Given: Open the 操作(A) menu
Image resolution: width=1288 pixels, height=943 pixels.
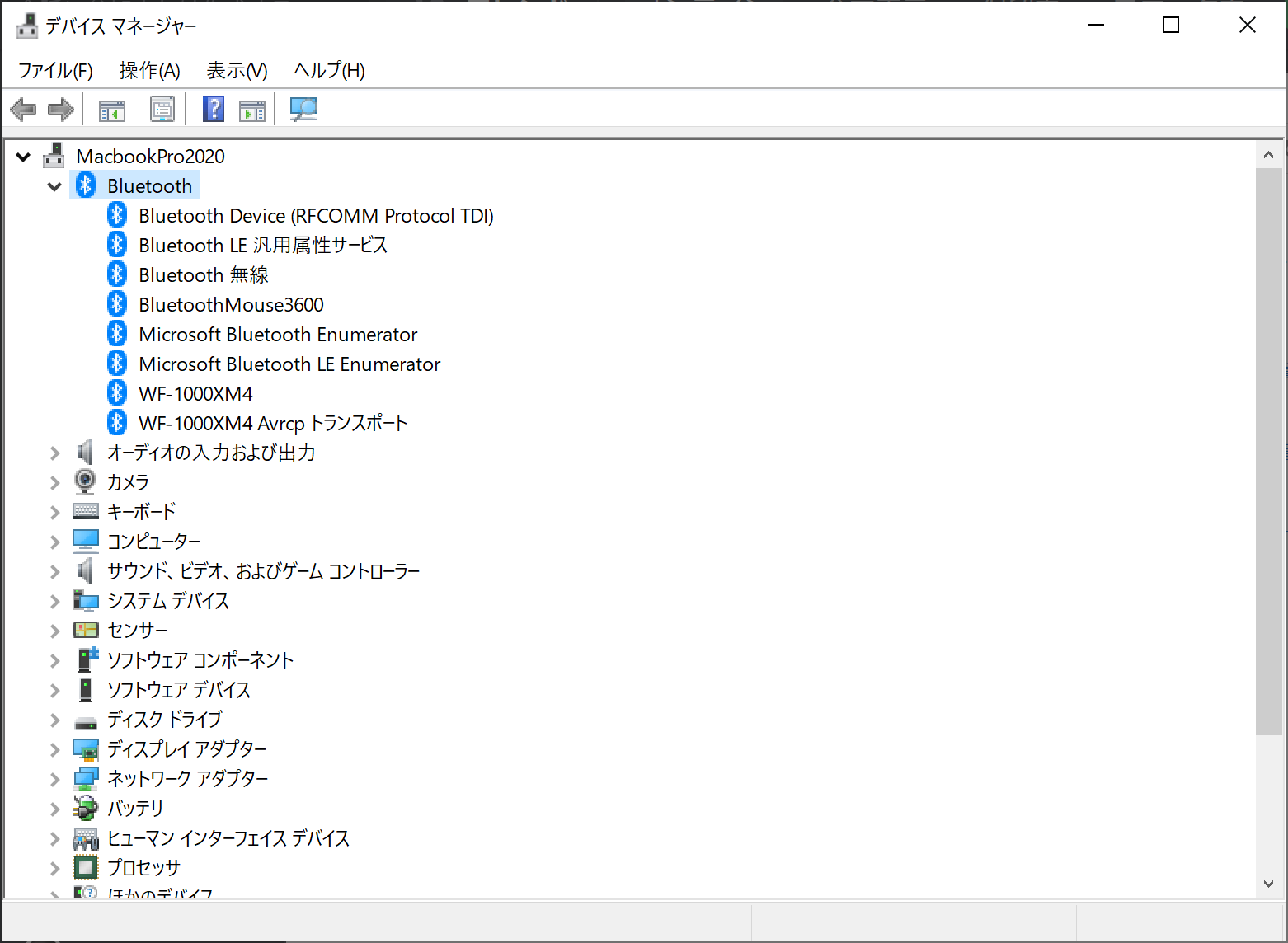Looking at the screenshot, I should pos(150,71).
